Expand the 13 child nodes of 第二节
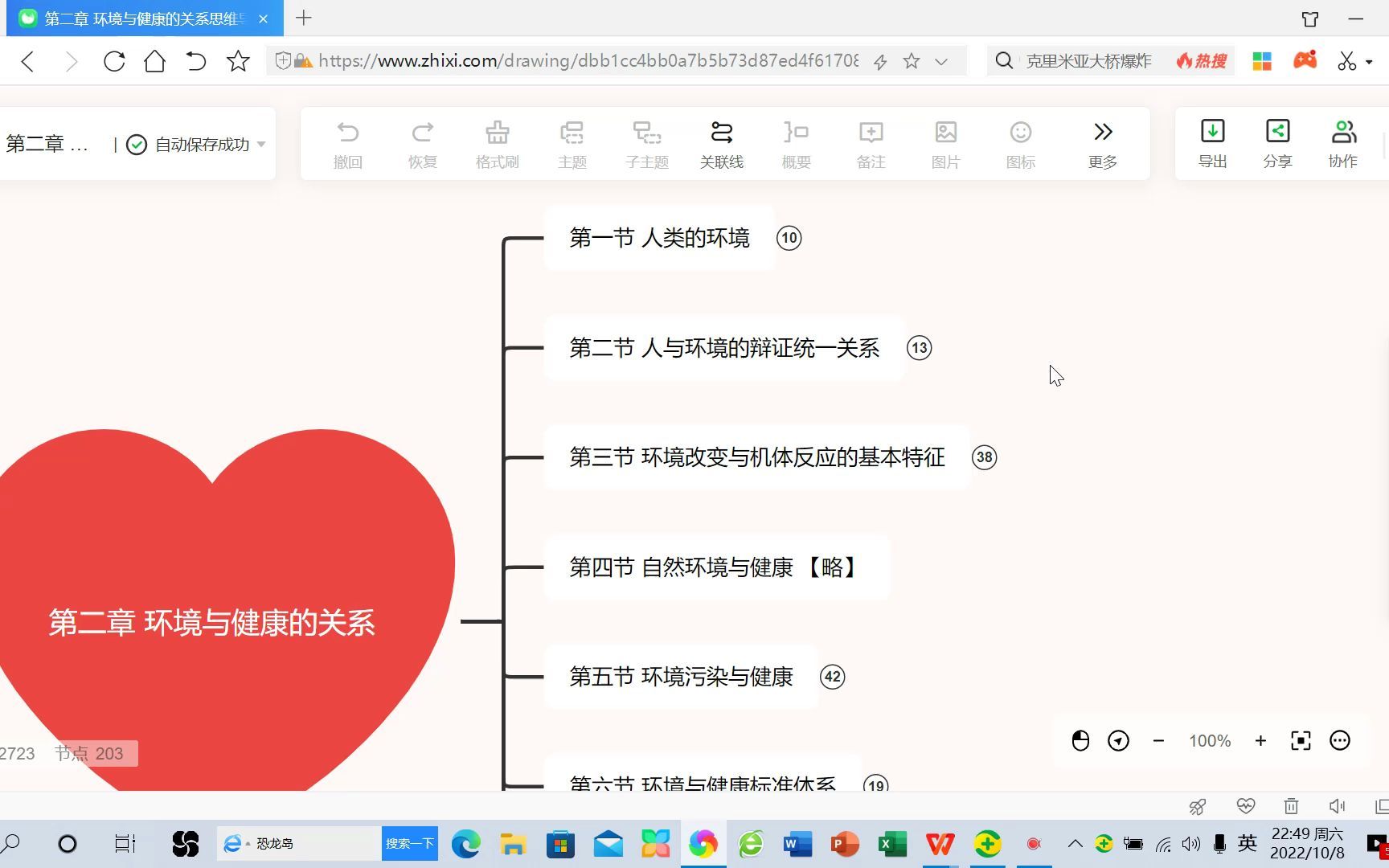This screenshot has width=1389, height=868. point(919,348)
